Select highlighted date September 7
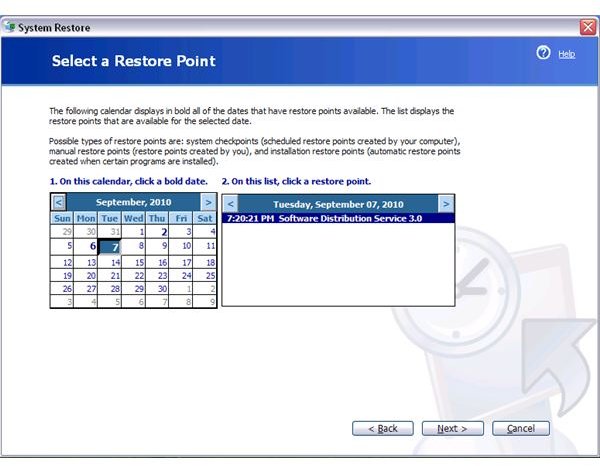 pos(110,247)
